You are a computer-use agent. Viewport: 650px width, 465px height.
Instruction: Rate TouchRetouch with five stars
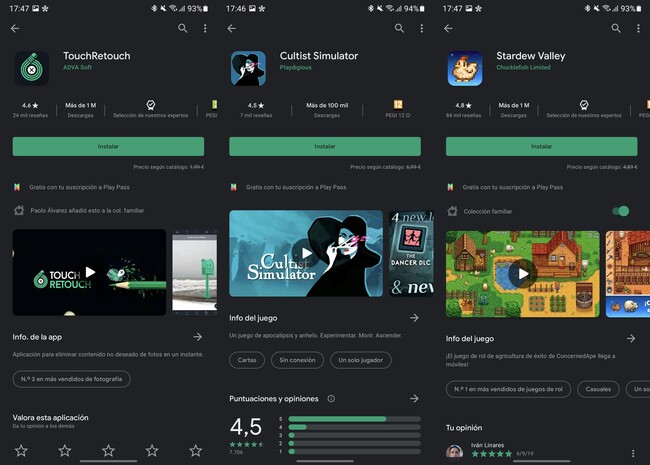196,450
